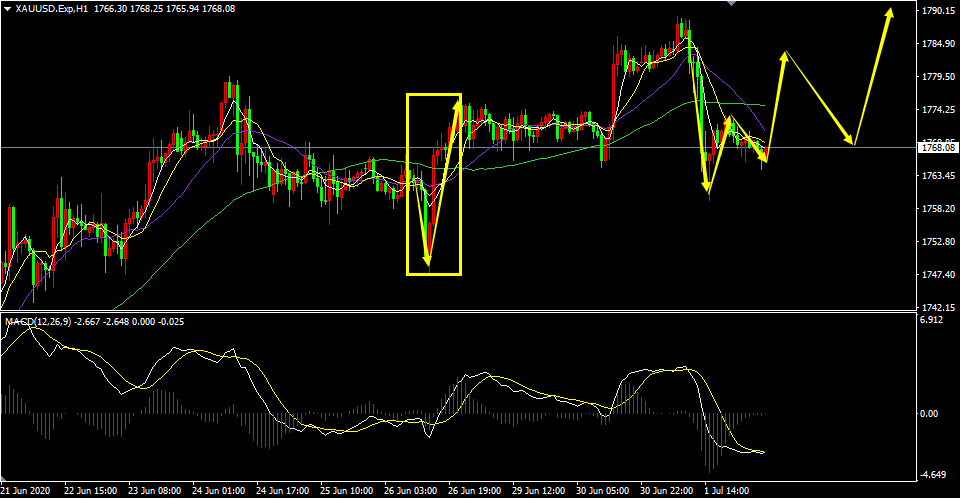The height and width of the screenshot is (498, 960).
Task: Click the OHLC values 1766.30 1768.25 1765.94 1768.08
Action: click(x=165, y=9)
